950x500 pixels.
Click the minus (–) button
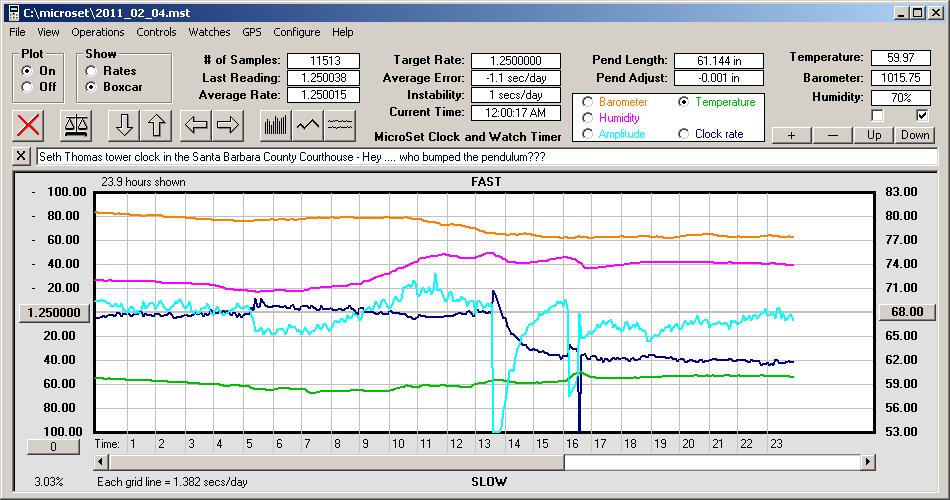click(x=832, y=135)
